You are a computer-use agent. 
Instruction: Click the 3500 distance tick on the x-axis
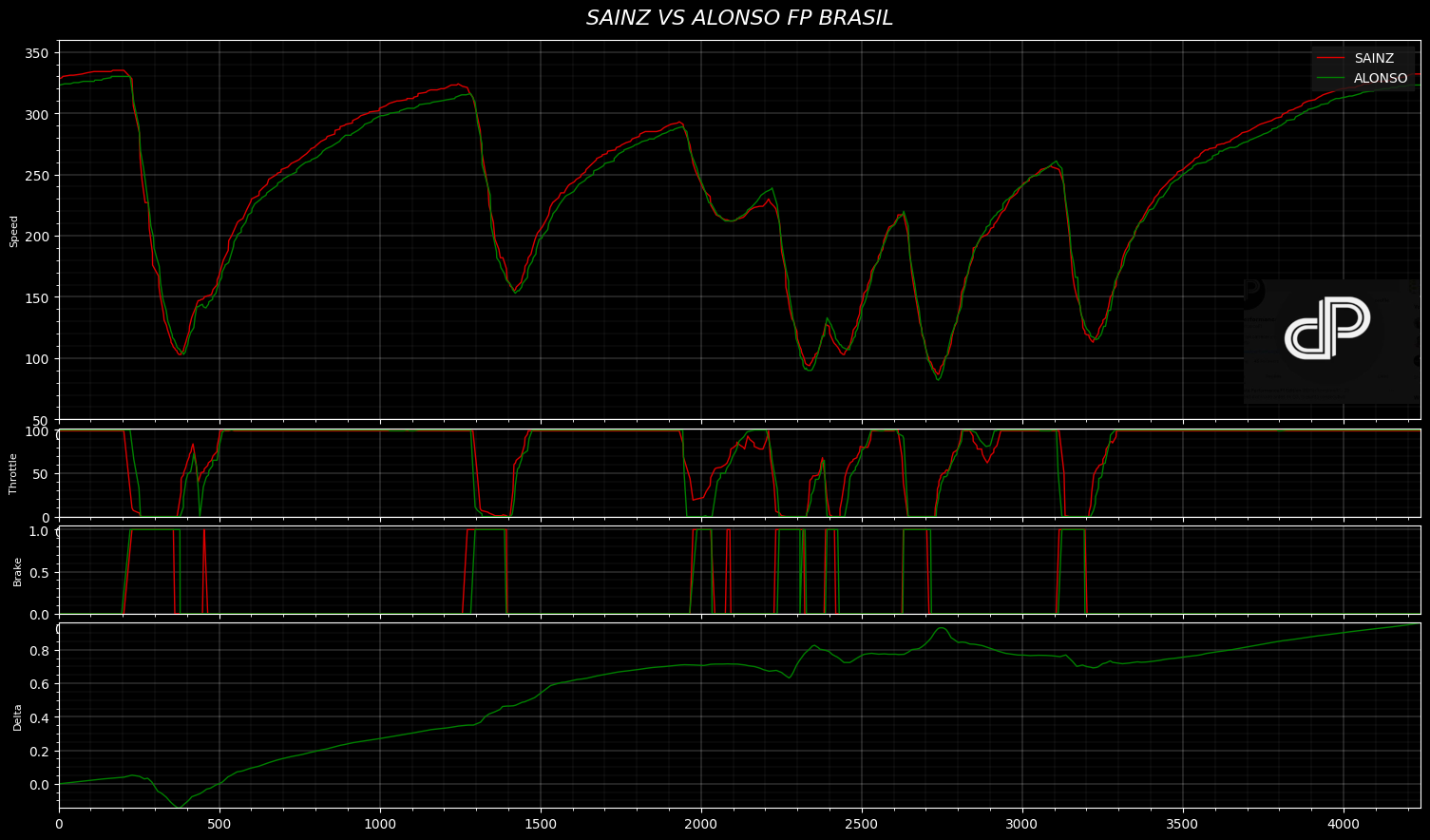coord(1183,823)
